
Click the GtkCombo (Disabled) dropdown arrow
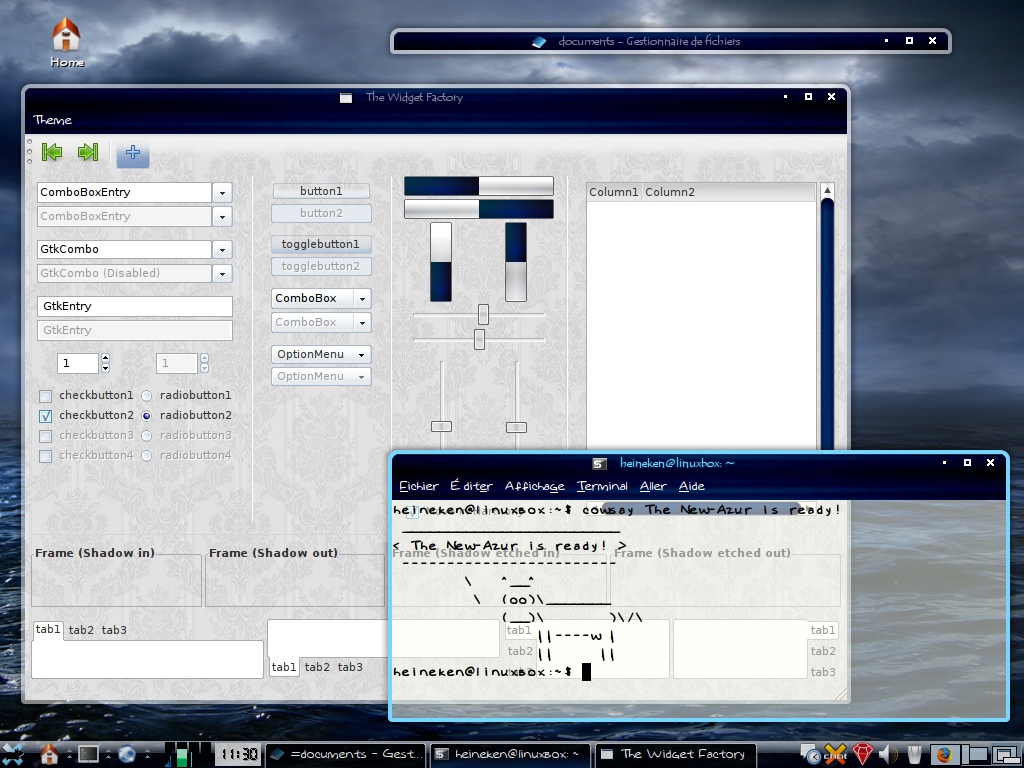[x=222, y=274]
